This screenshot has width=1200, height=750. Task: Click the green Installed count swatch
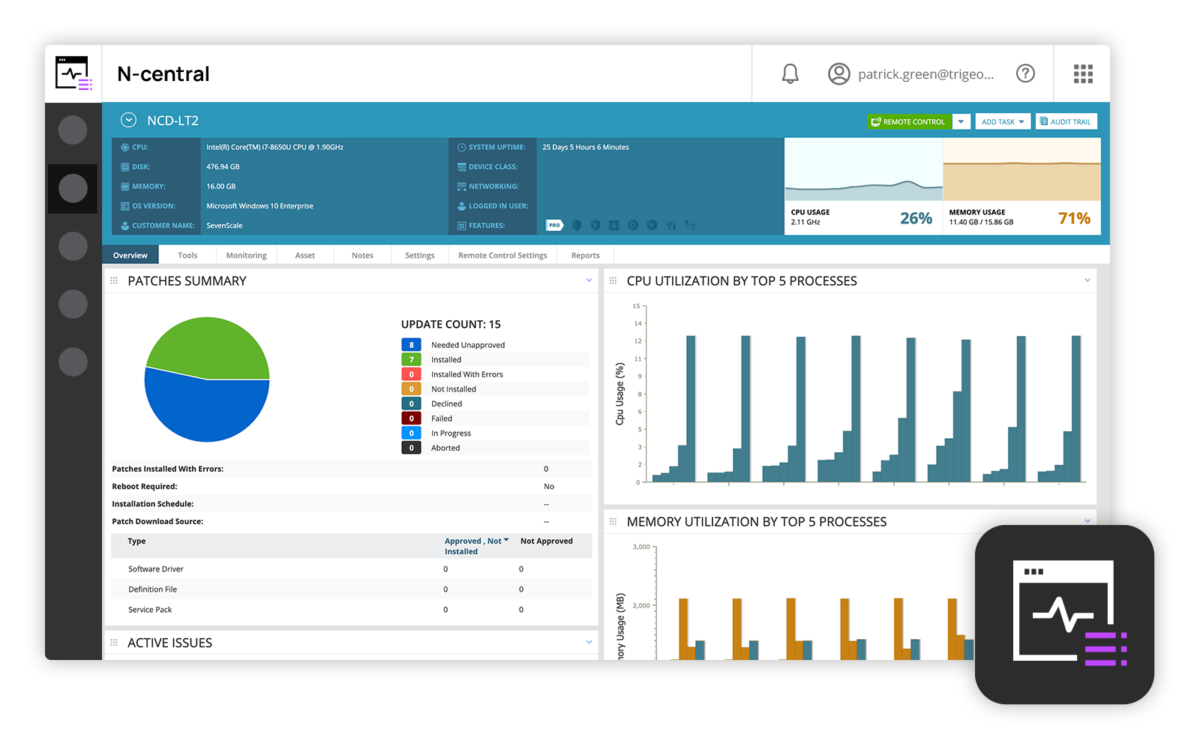click(410, 359)
